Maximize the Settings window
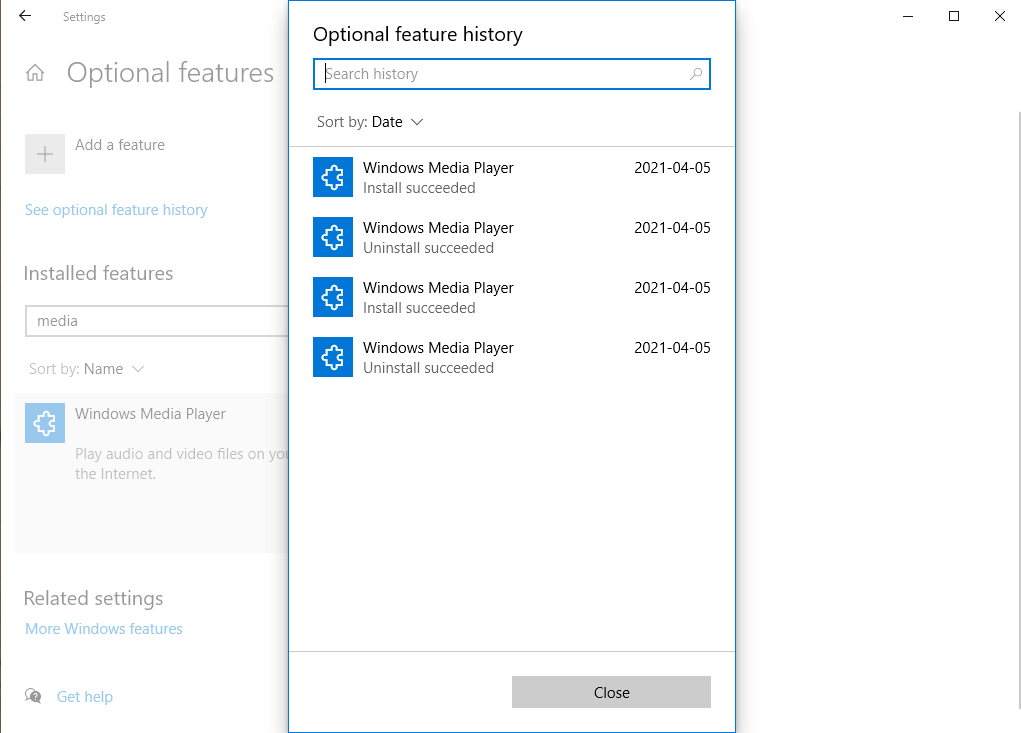The width and height of the screenshot is (1021, 733). (954, 16)
